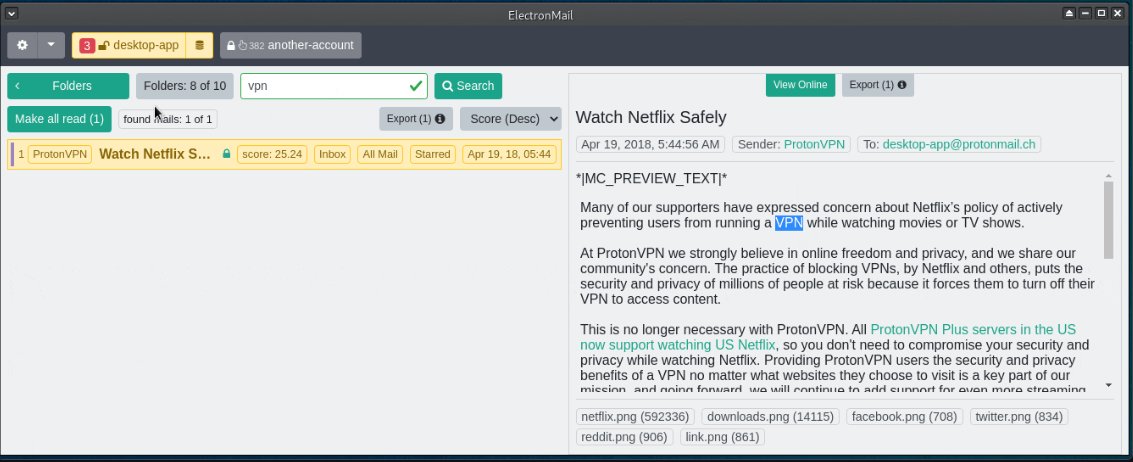The image size is (1133, 462).
Task: Click the All Mail folder tag
Action: [x=380, y=154]
